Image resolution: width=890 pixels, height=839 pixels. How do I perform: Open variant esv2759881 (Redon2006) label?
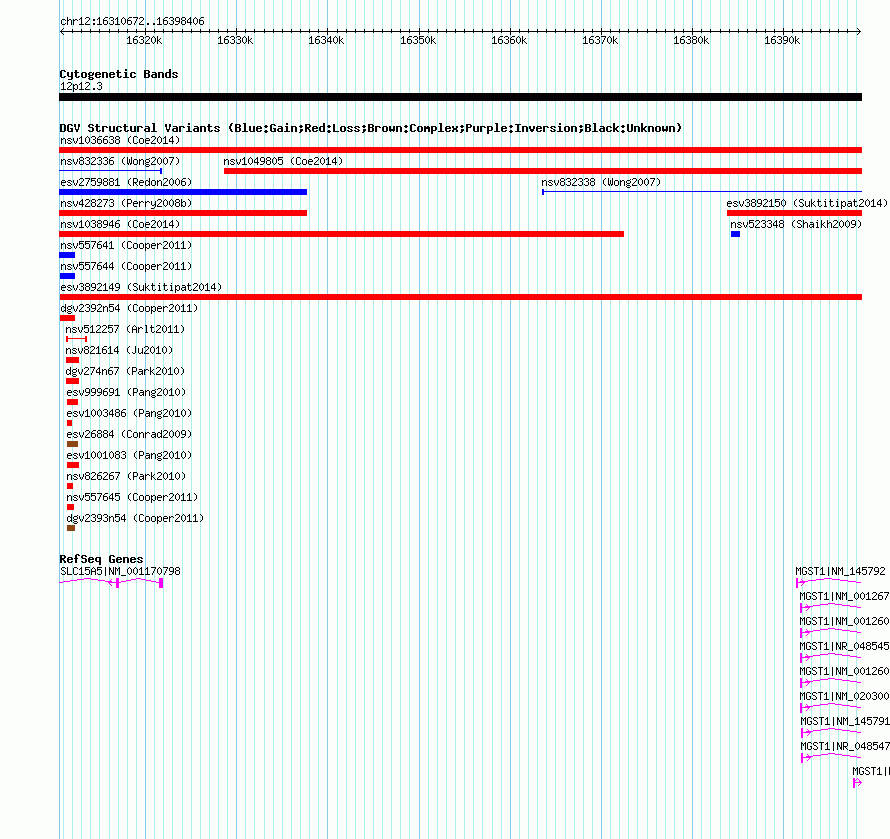click(126, 182)
